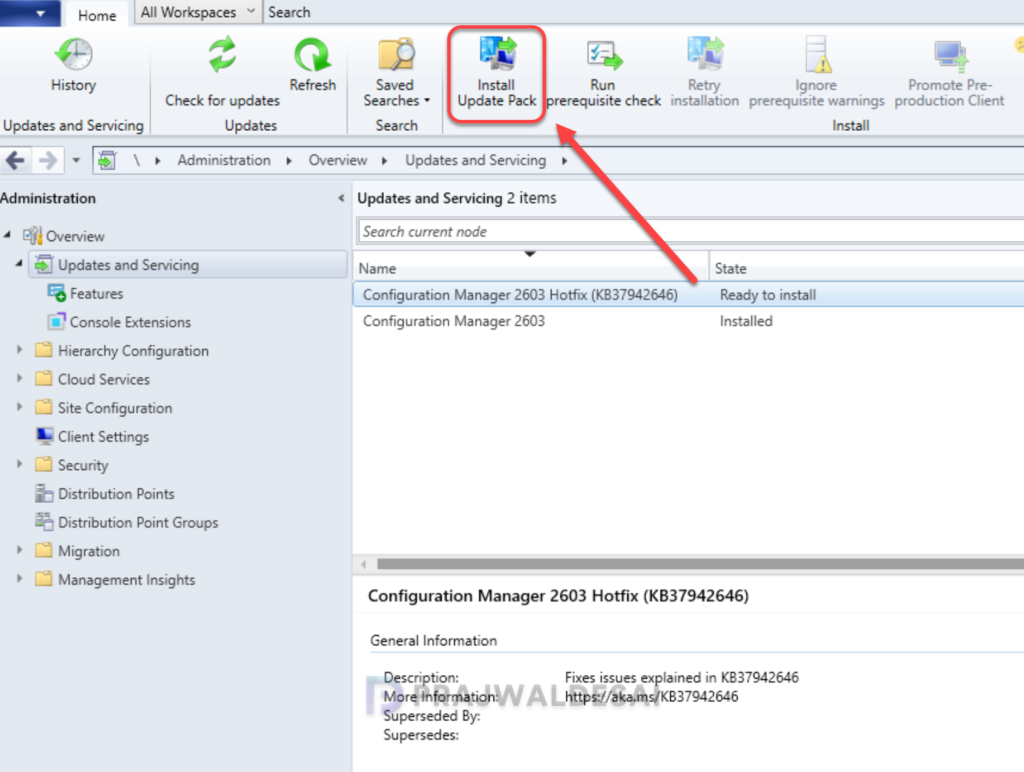This screenshot has width=1024, height=772.
Task: Open Saved Searches folder icon
Action: (396, 54)
